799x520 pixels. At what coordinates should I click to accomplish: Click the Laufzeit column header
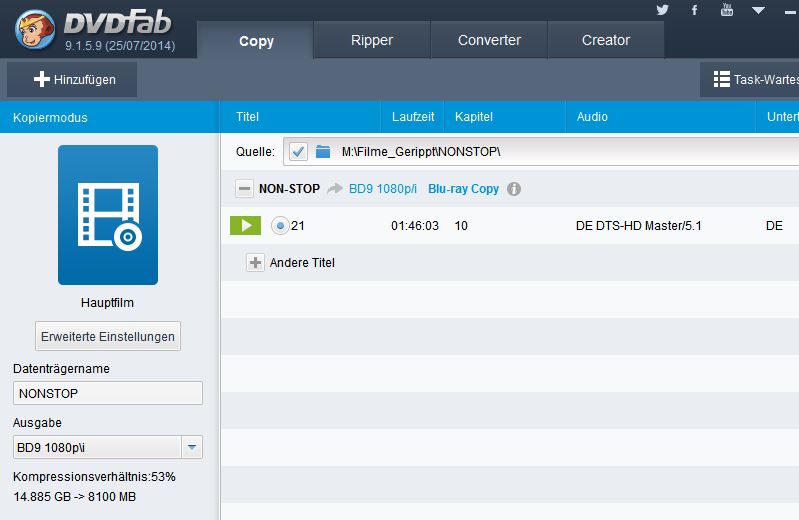coord(413,117)
